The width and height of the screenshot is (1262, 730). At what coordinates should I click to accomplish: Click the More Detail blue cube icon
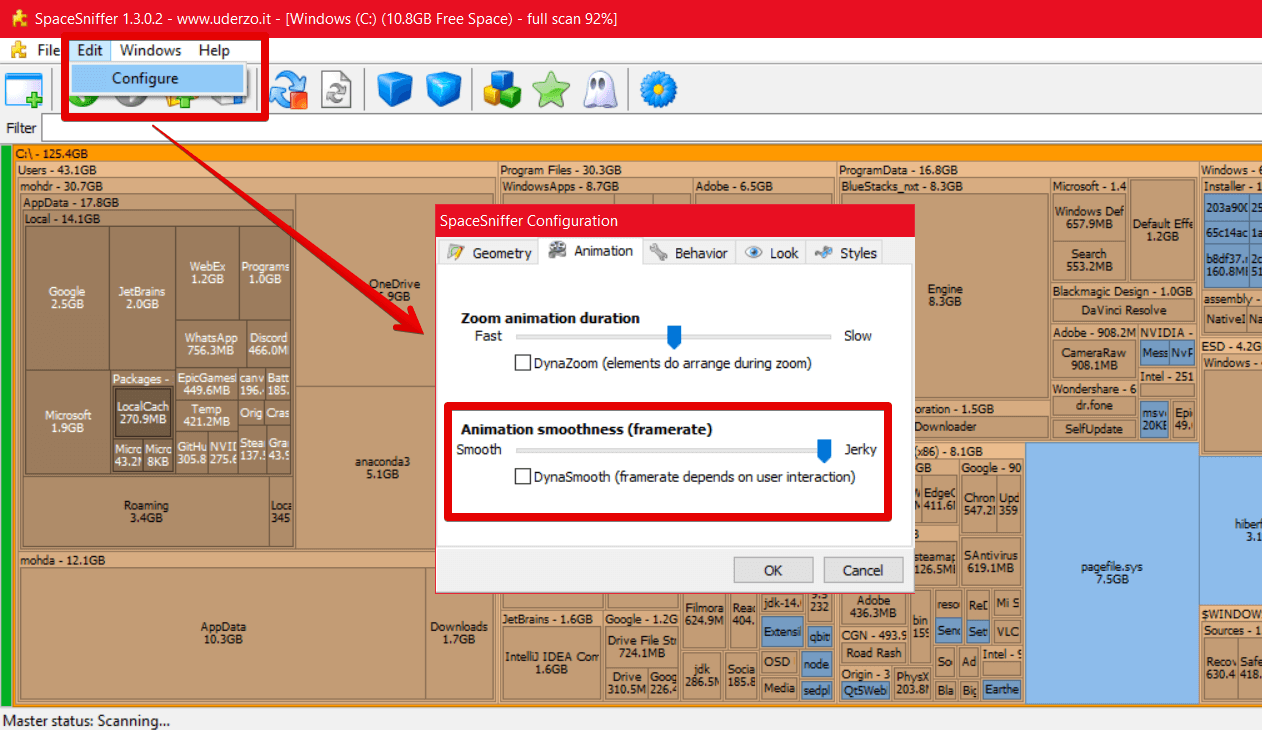395,90
